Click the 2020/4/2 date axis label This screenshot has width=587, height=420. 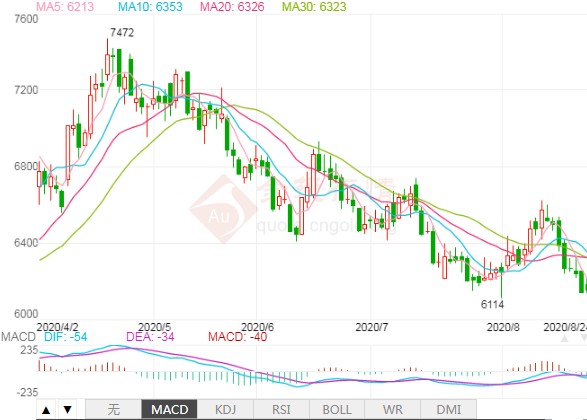click(x=57, y=327)
